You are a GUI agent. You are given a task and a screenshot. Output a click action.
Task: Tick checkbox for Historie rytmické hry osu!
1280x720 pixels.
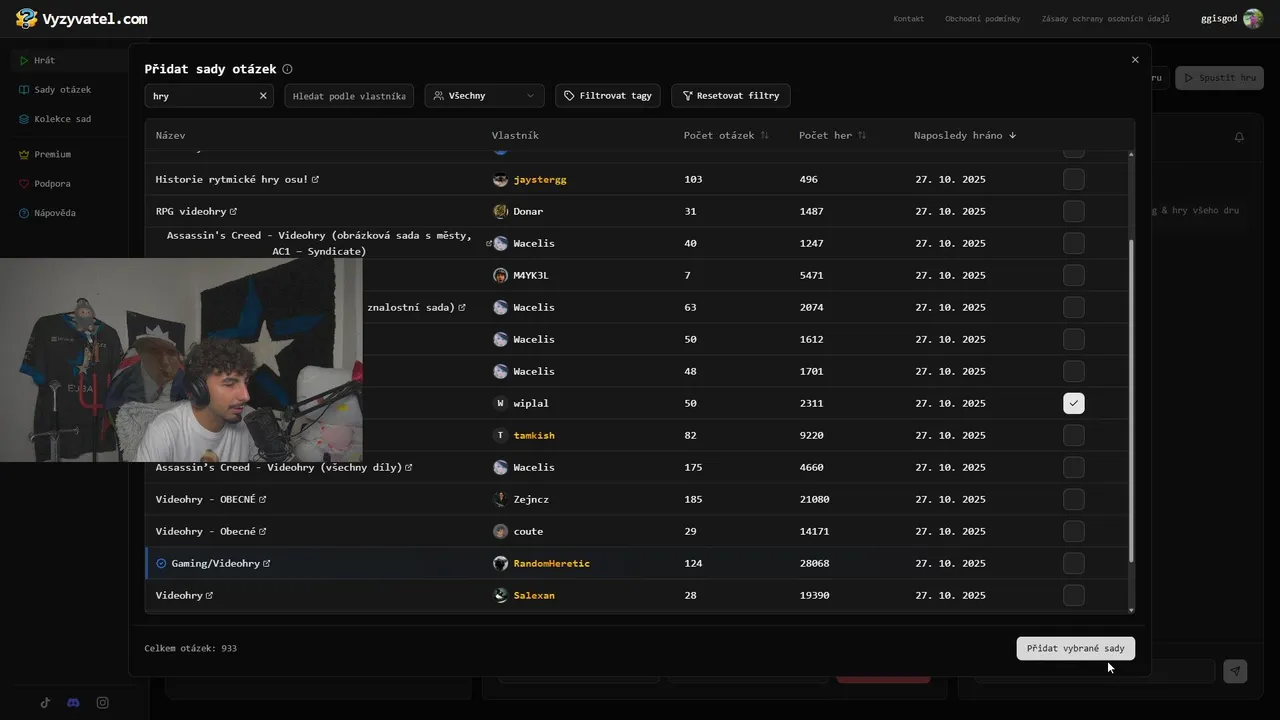pos(1073,180)
